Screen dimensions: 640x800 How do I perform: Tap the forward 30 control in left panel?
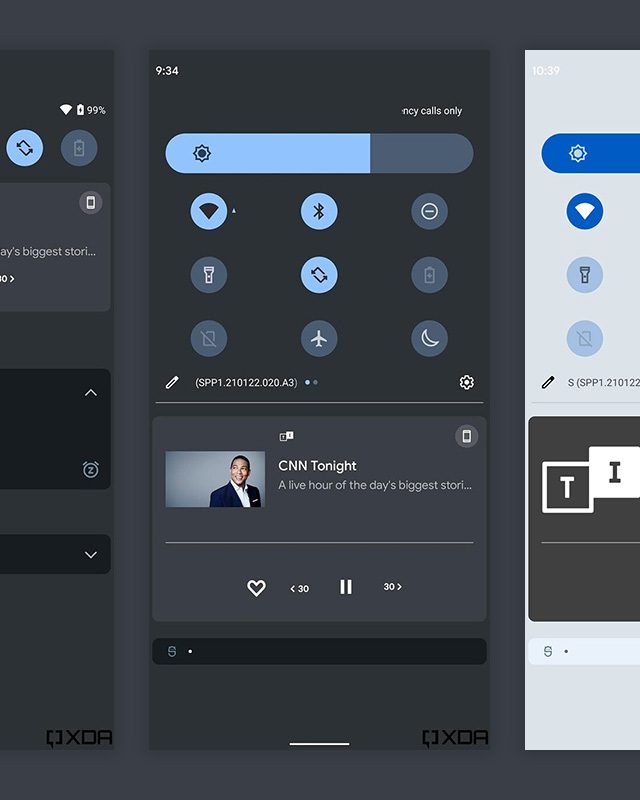7,279
